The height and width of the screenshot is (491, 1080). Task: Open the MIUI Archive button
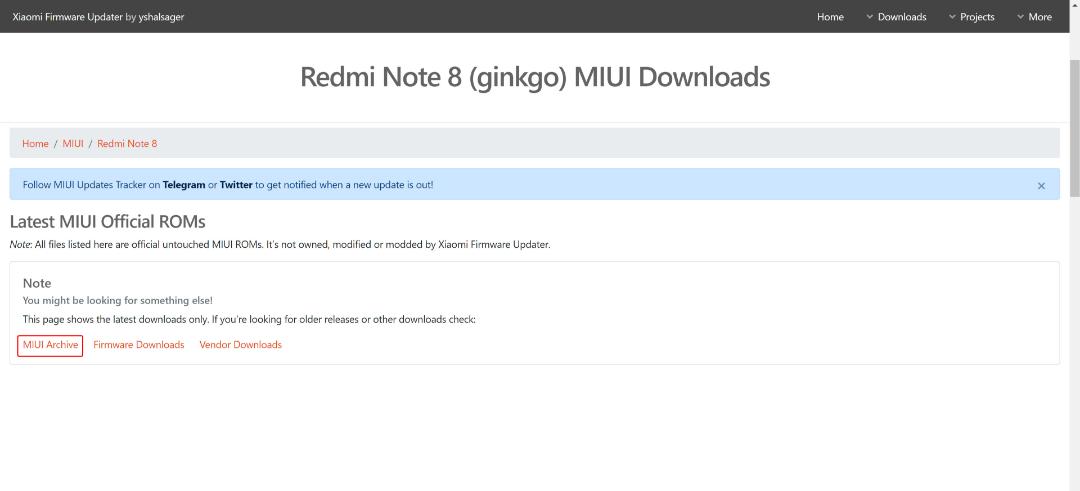coord(50,345)
